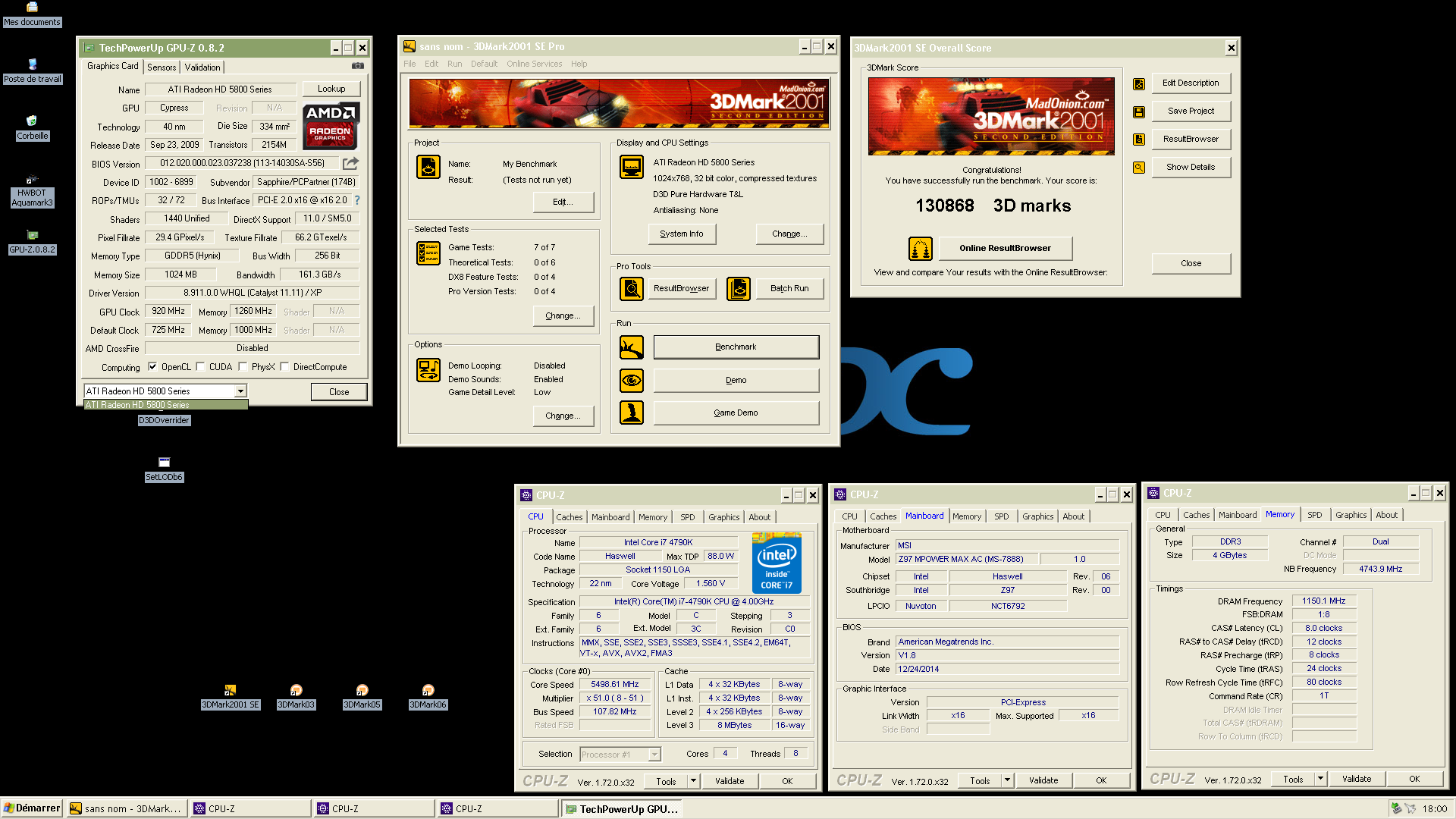This screenshot has height=819, width=1456.
Task: Click the Game Demo button
Action: point(736,413)
